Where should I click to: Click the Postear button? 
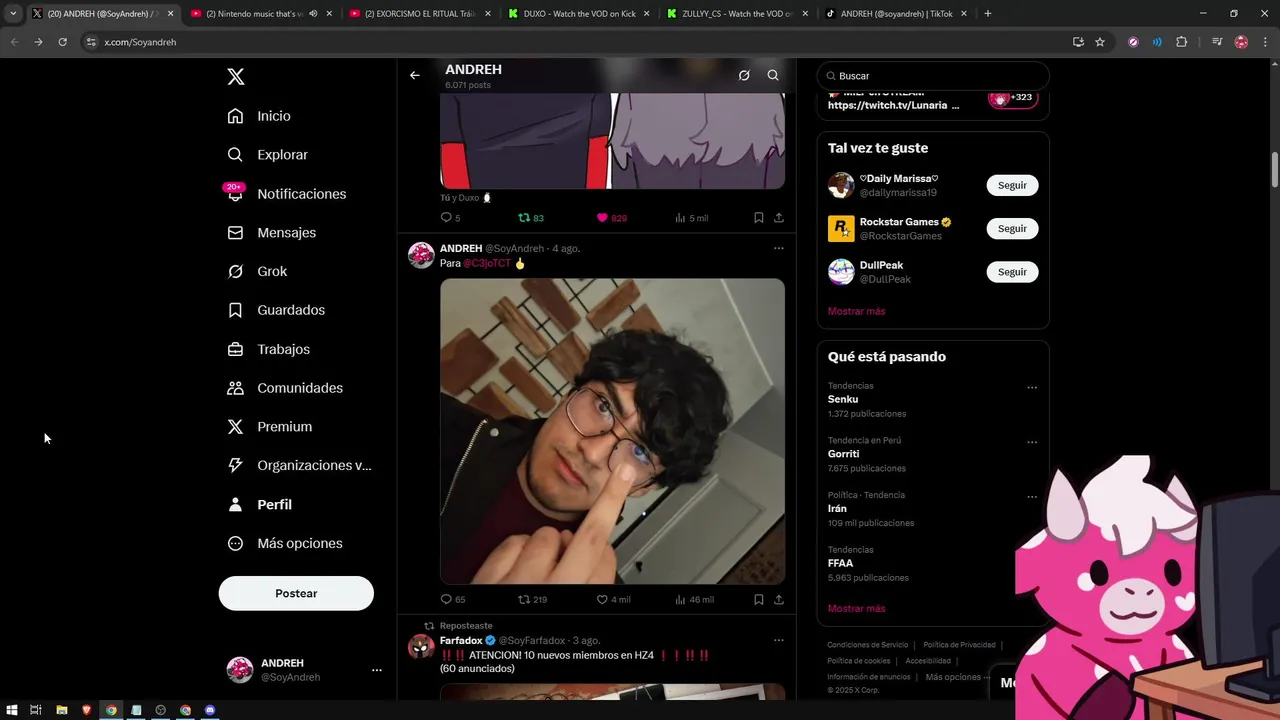296,593
